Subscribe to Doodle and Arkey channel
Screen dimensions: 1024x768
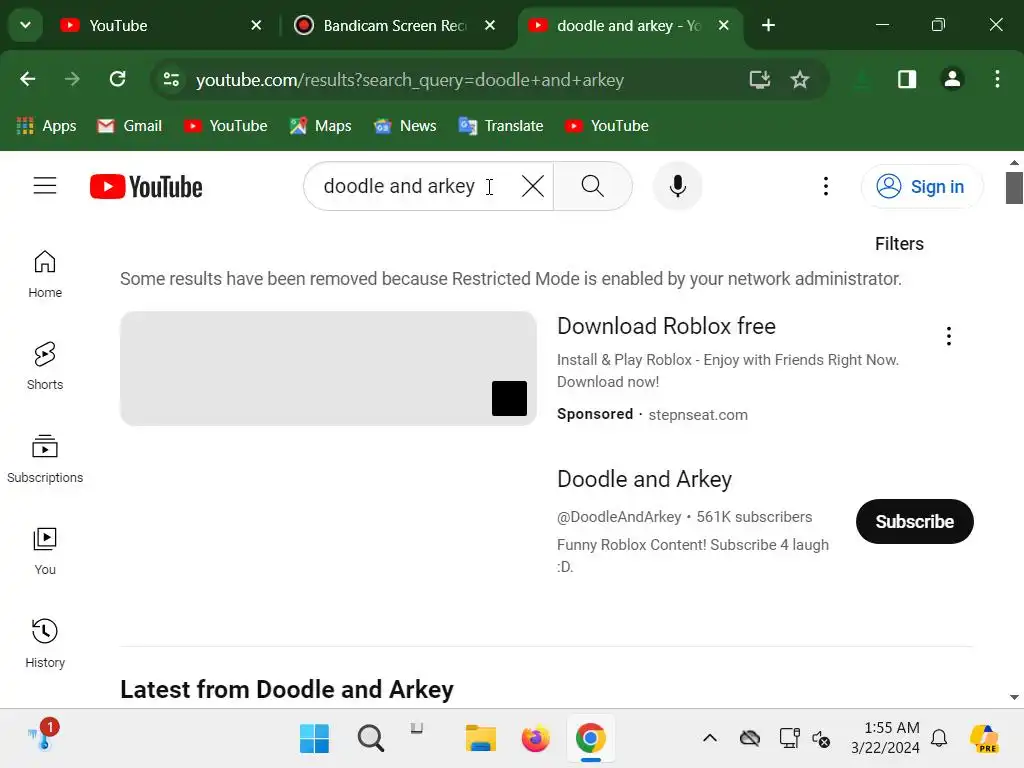914,521
